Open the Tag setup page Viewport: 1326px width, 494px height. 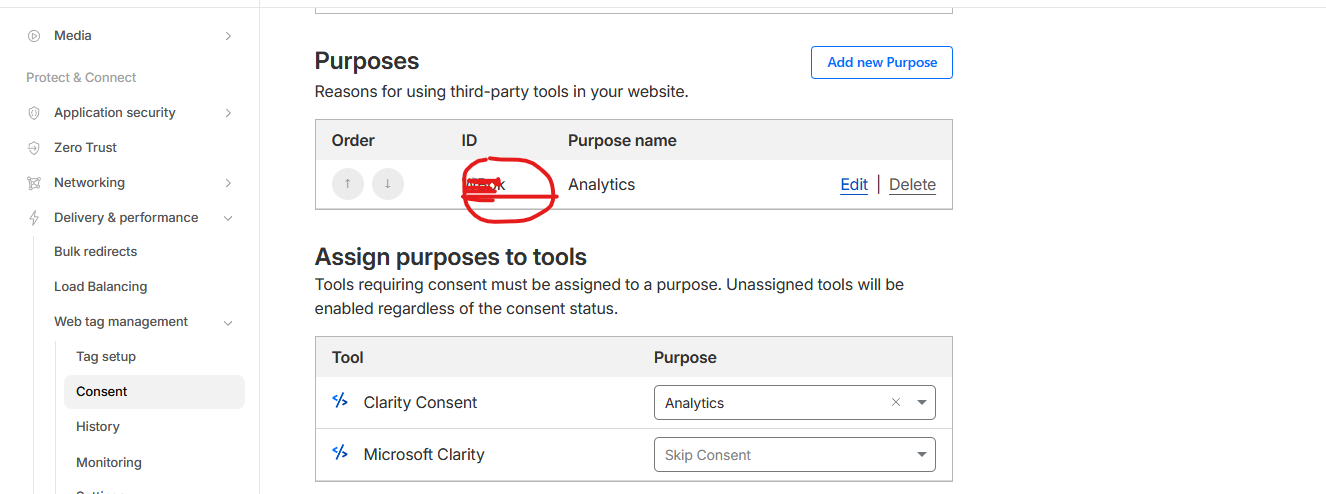click(x=106, y=357)
